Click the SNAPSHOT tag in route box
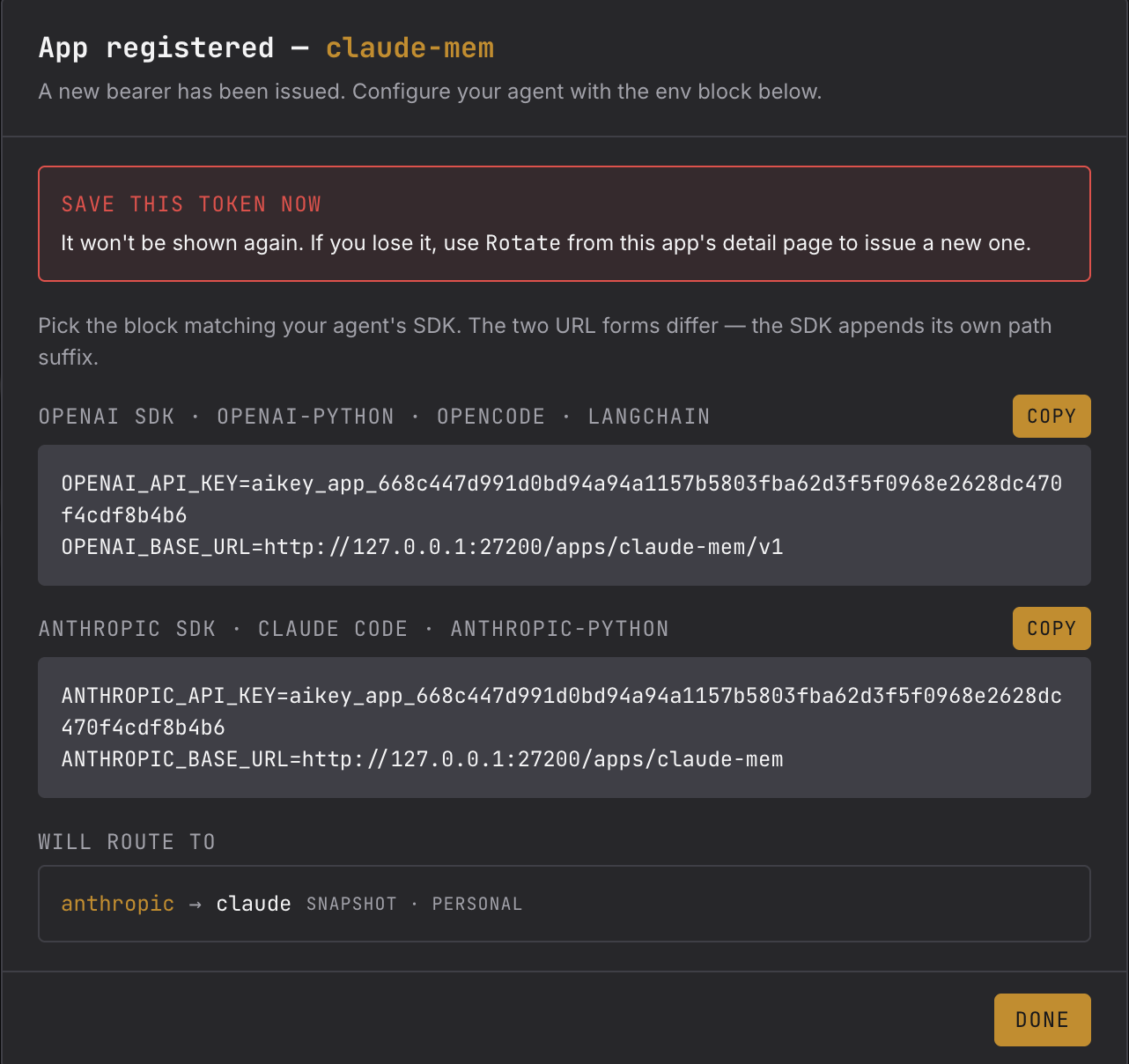 (351, 905)
